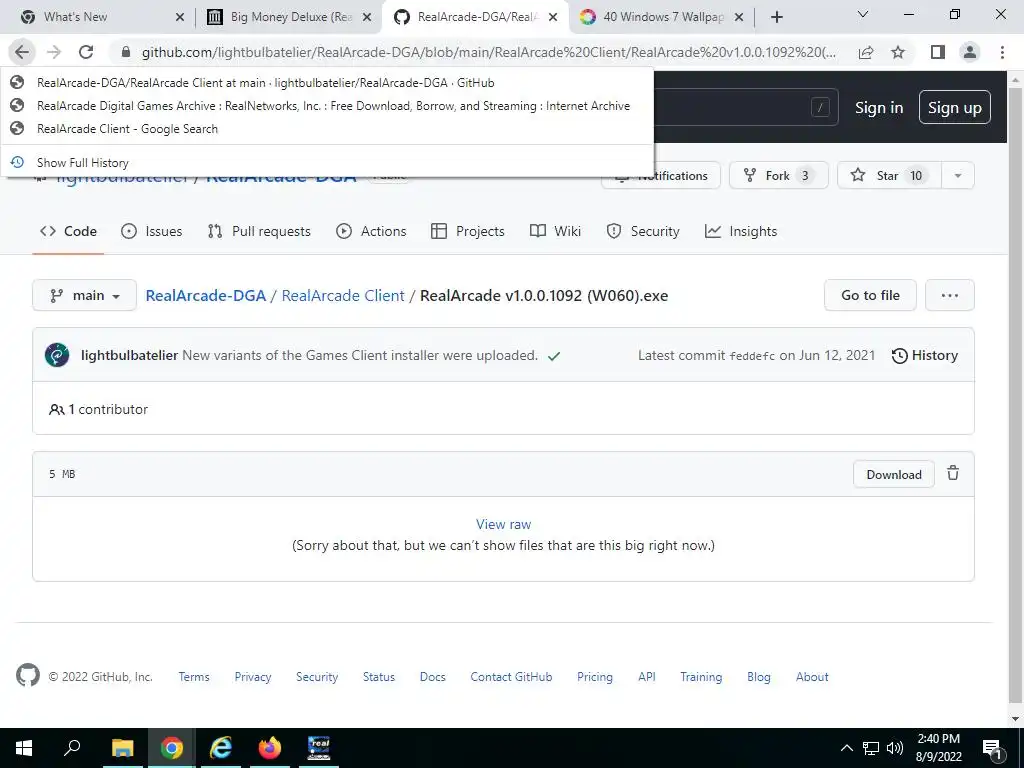Reload the page with the refresh icon

pyautogui.click(x=86, y=52)
